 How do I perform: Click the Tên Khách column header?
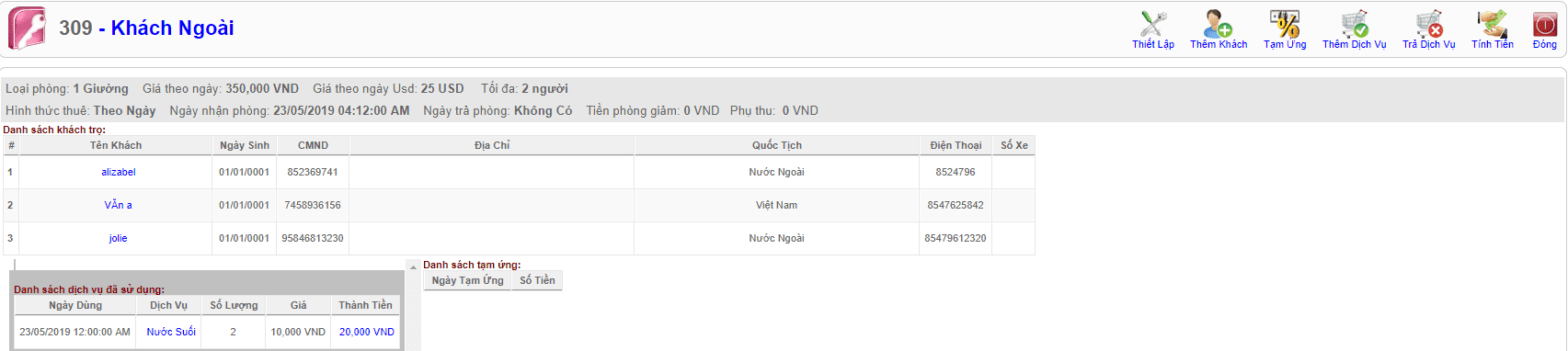[x=116, y=145]
